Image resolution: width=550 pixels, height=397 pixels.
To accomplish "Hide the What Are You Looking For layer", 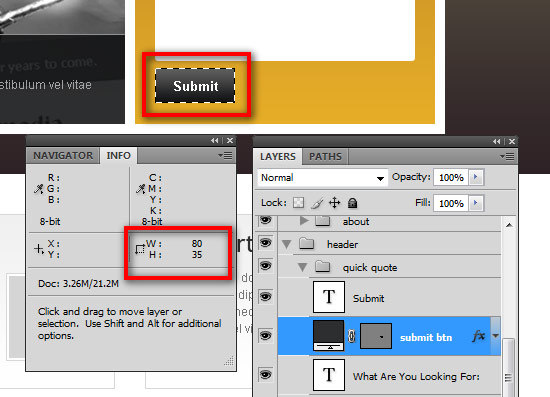I will click(x=266, y=375).
